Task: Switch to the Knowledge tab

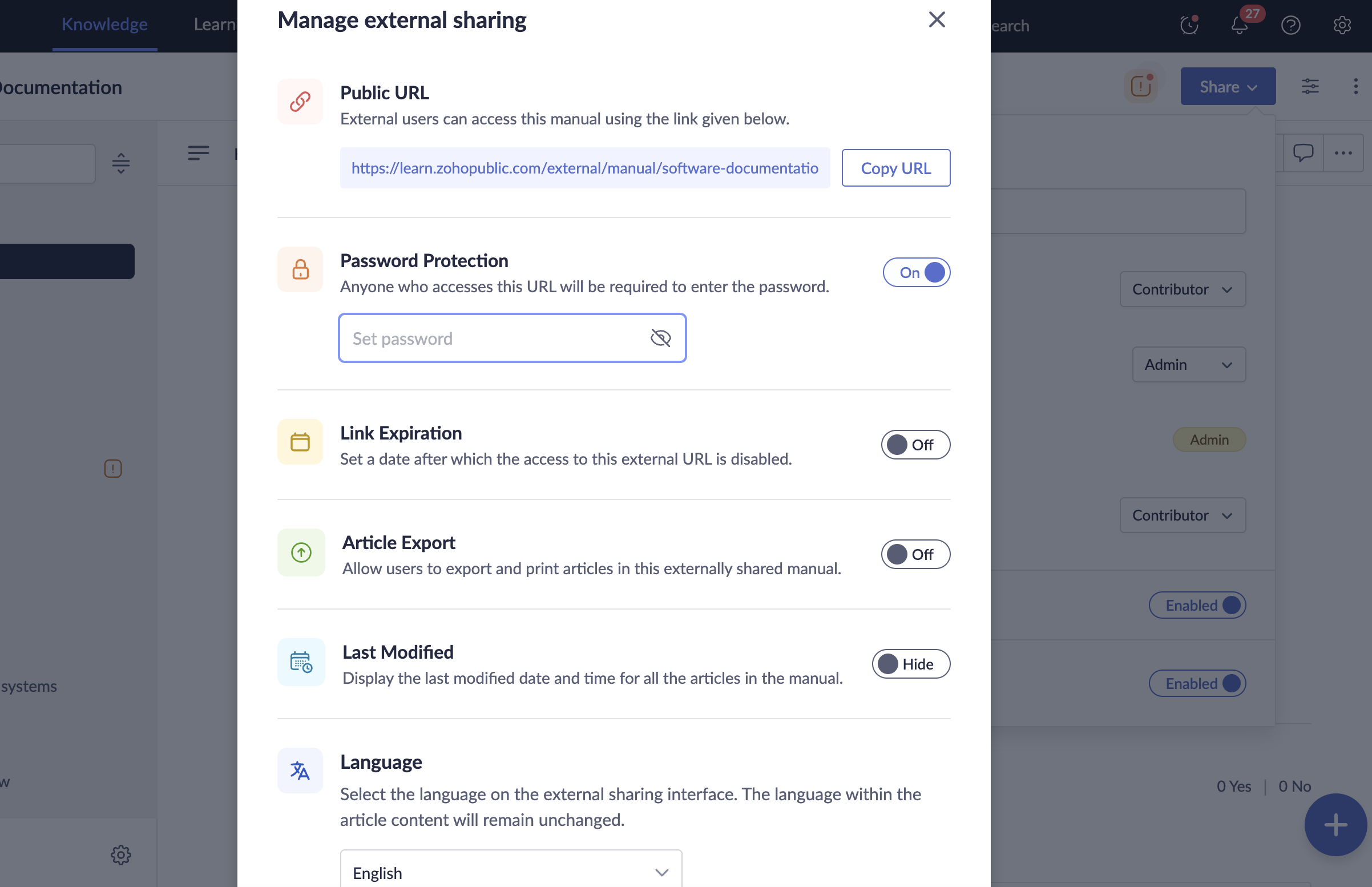Action: click(105, 24)
